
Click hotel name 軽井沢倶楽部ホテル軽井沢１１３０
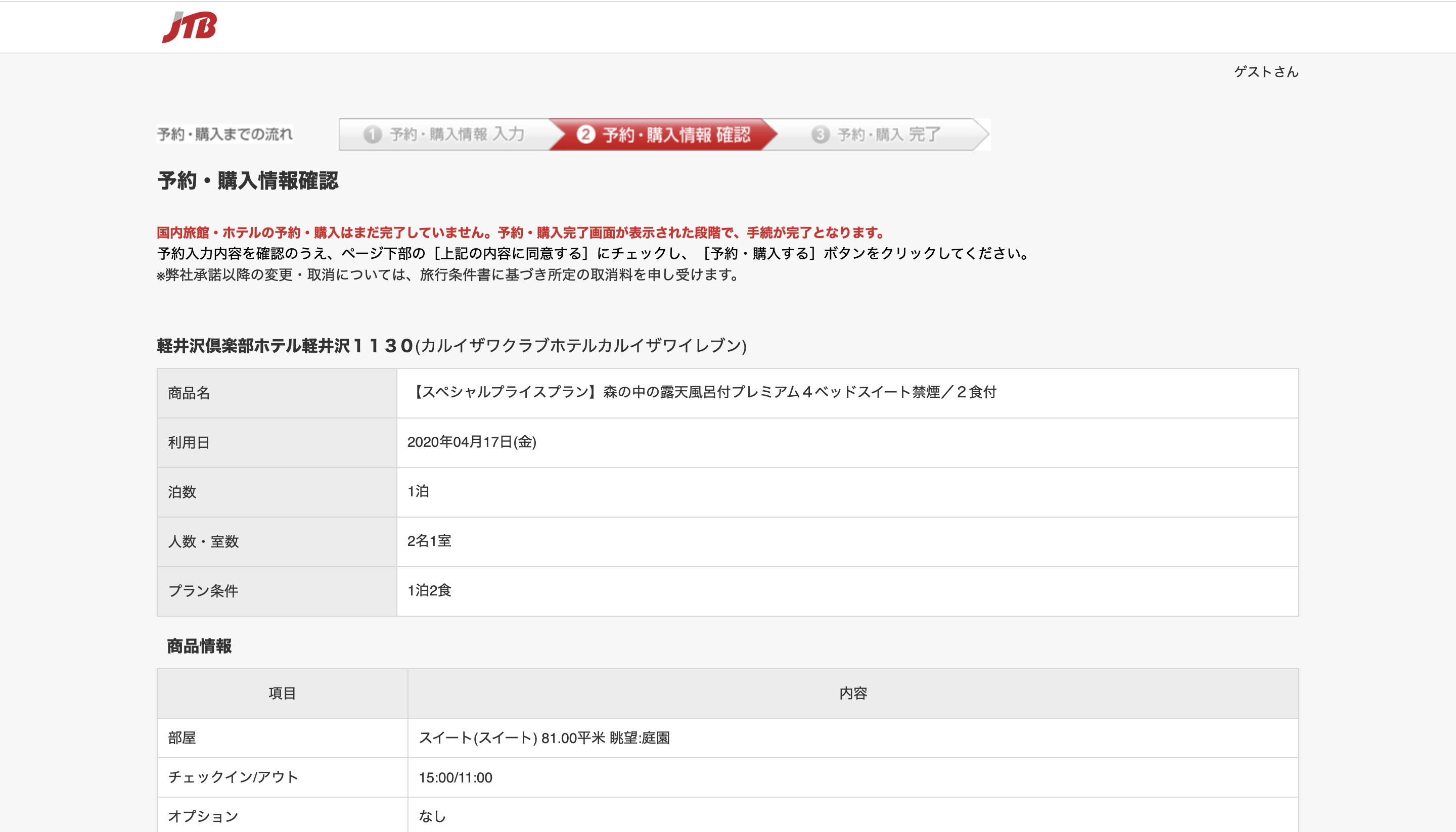285,346
